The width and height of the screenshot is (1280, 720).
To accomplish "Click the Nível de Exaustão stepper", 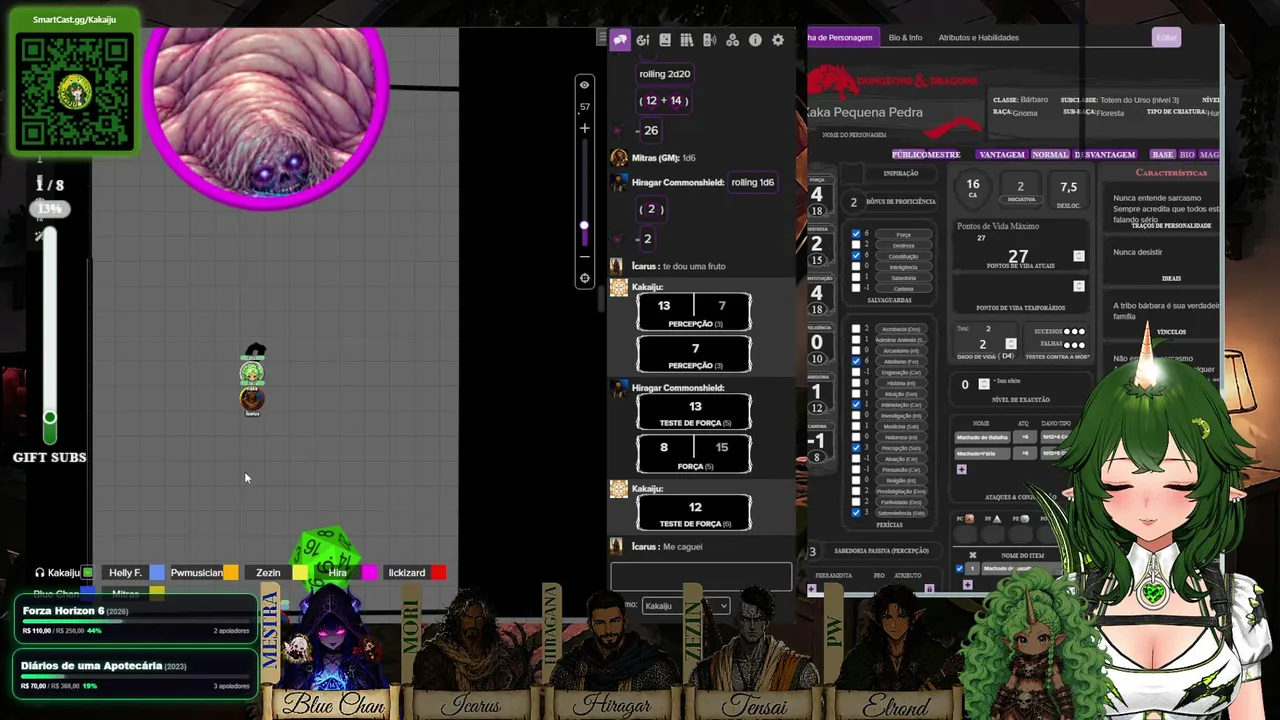I will 984,384.
